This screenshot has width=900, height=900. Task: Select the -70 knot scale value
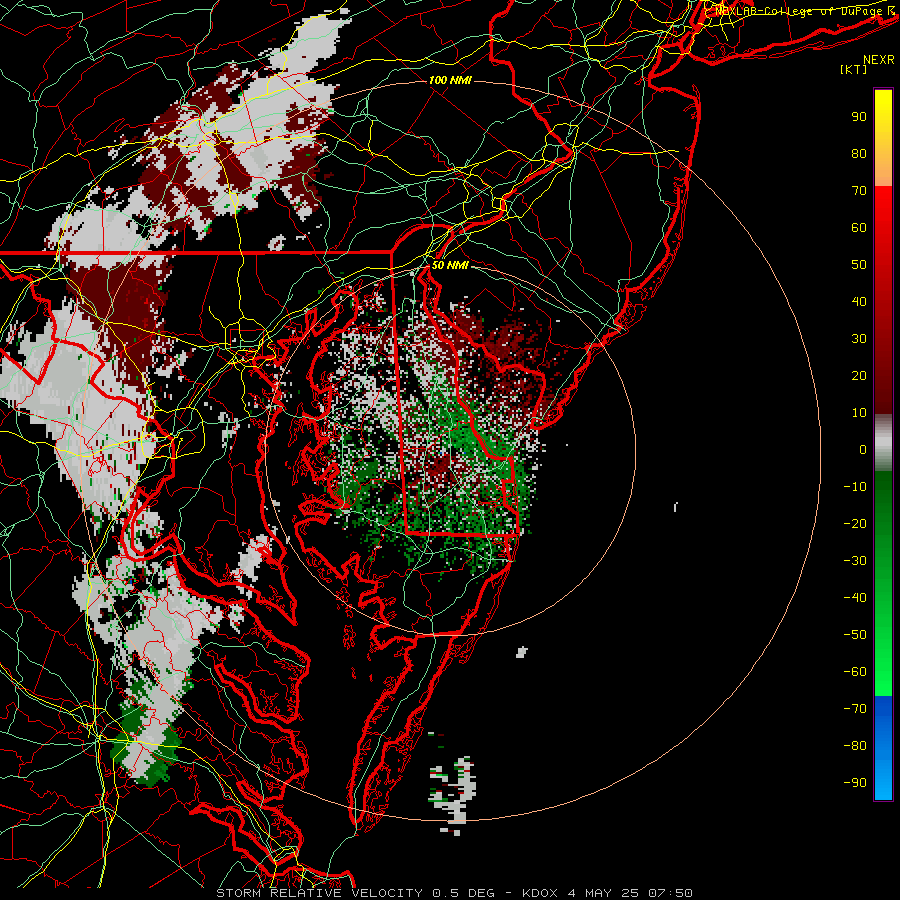tap(855, 708)
